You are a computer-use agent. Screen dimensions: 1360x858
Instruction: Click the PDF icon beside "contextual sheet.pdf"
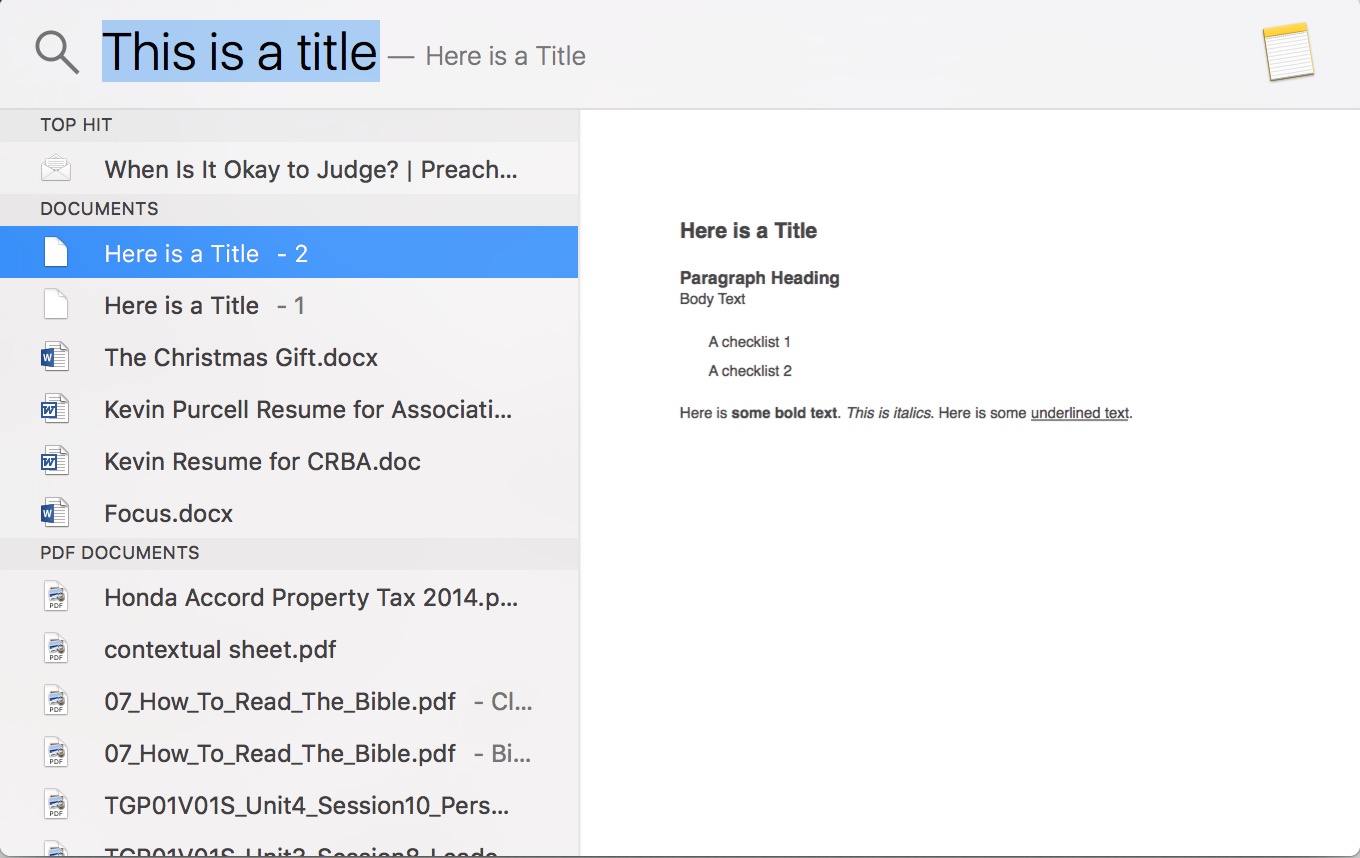(x=56, y=649)
